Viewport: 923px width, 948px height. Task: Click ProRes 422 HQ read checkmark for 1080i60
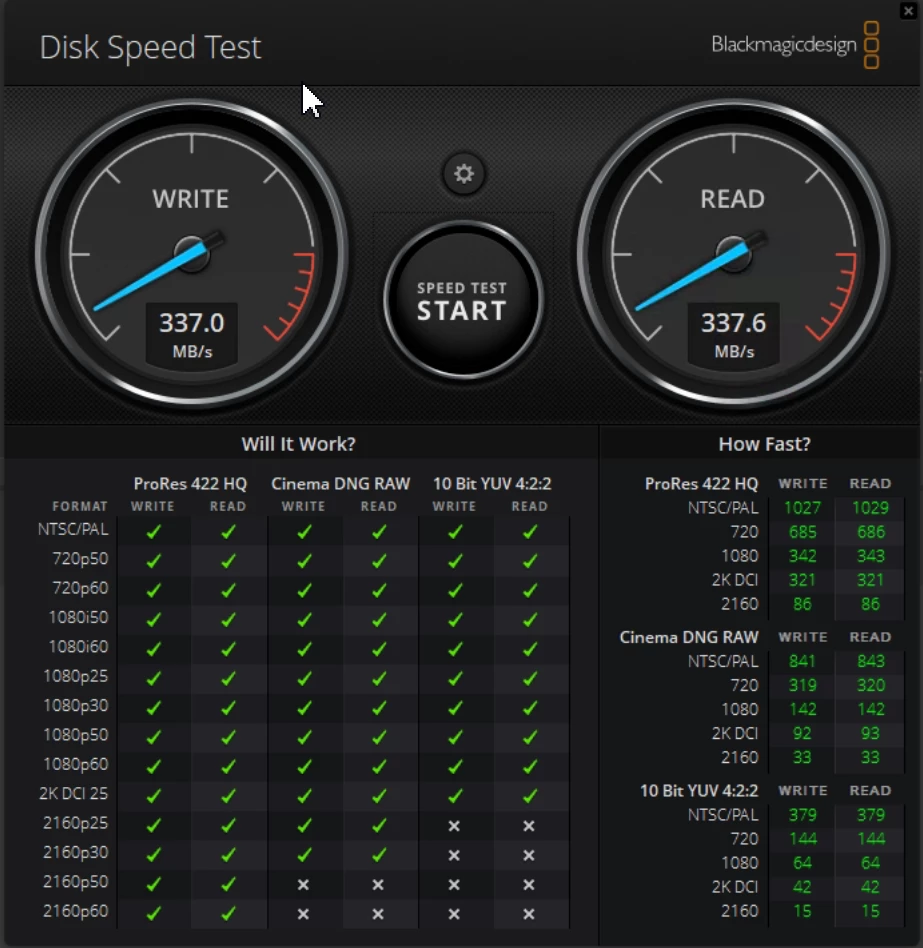click(x=228, y=649)
